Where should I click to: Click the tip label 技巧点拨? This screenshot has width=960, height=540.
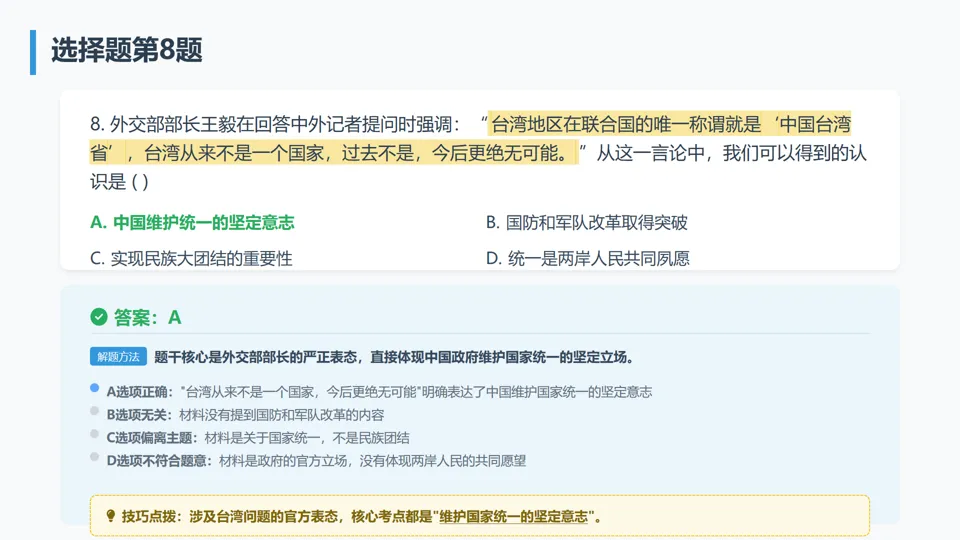pyautogui.click(x=148, y=517)
